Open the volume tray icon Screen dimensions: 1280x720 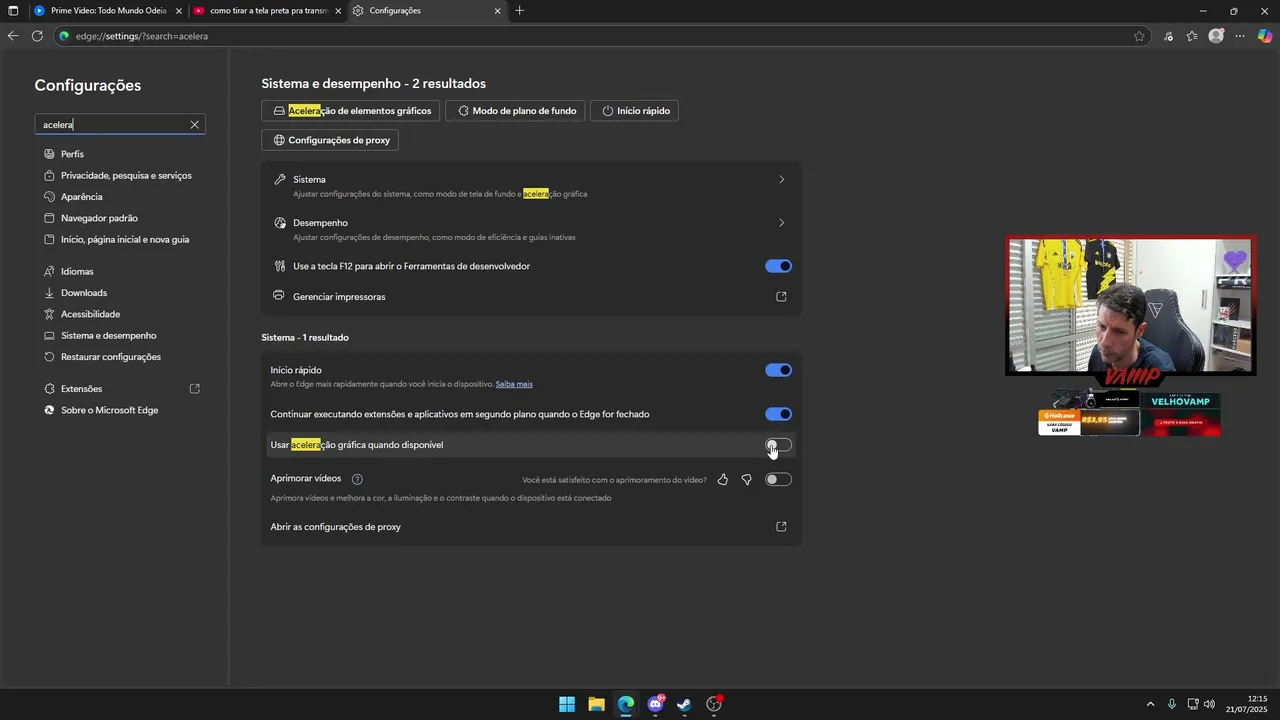coord(1209,704)
